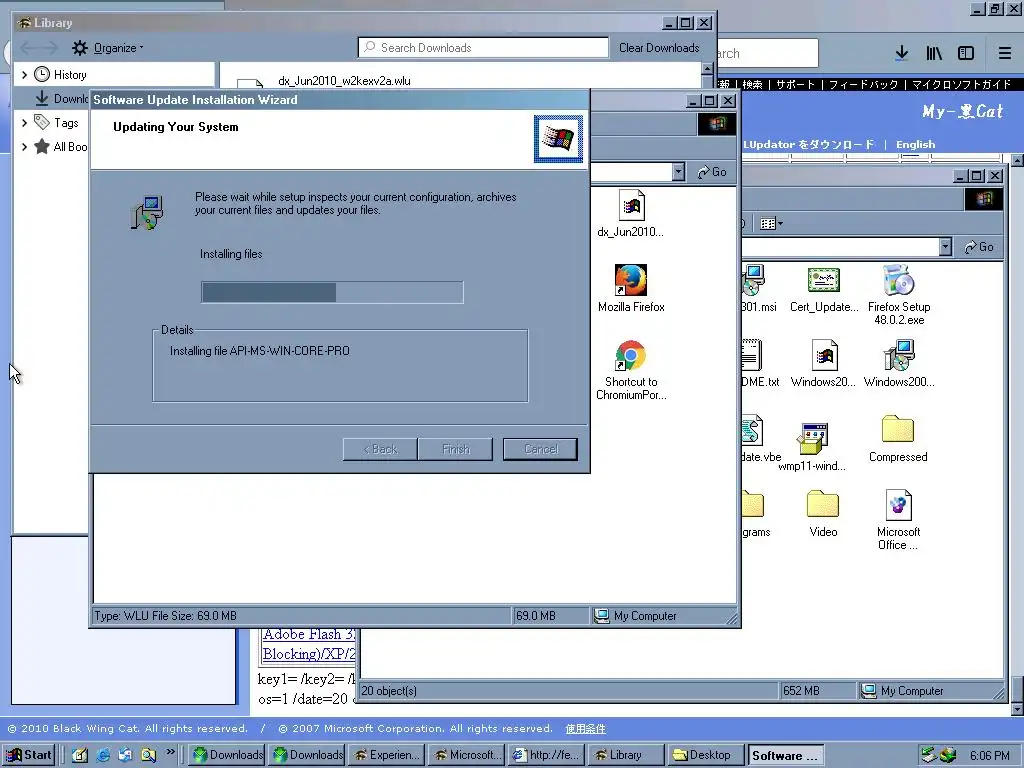Viewport: 1024px width, 768px height.
Task: Select the dx_Jun2010 file icon in the folder window
Action: [x=631, y=214]
